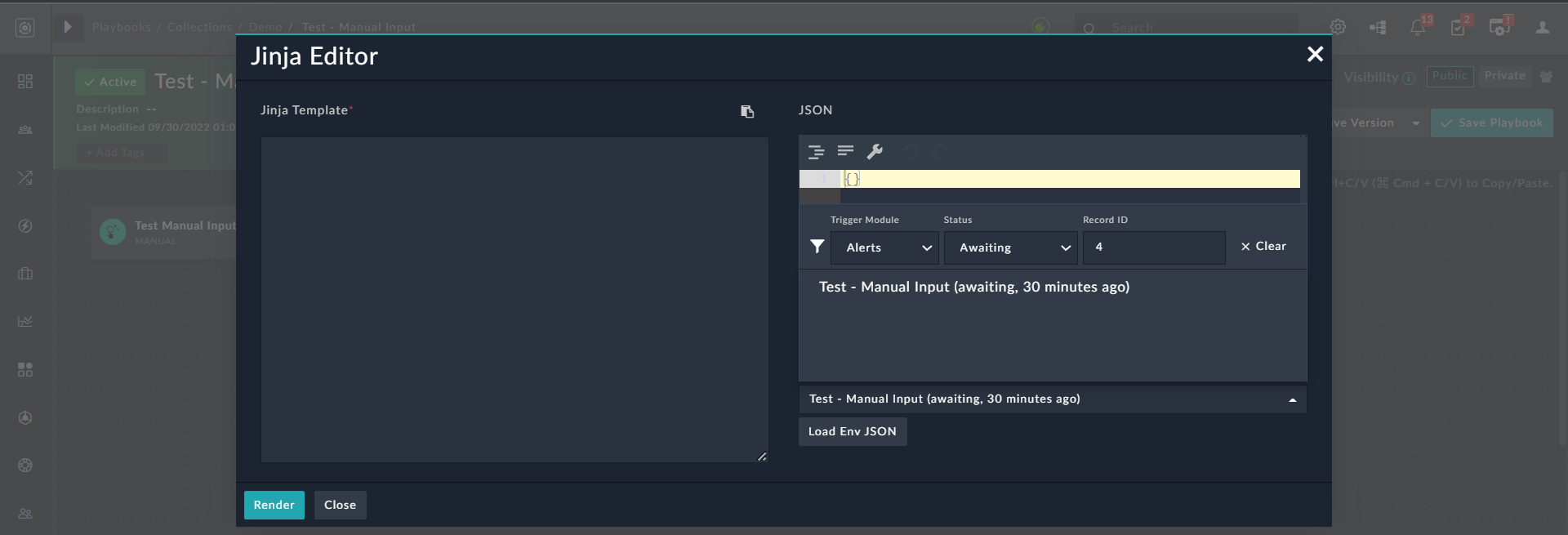
Task: Copy the Jinja Template contents icon
Action: [747, 112]
